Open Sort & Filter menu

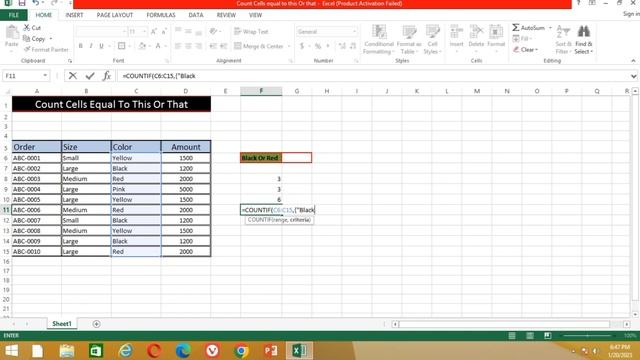563,40
